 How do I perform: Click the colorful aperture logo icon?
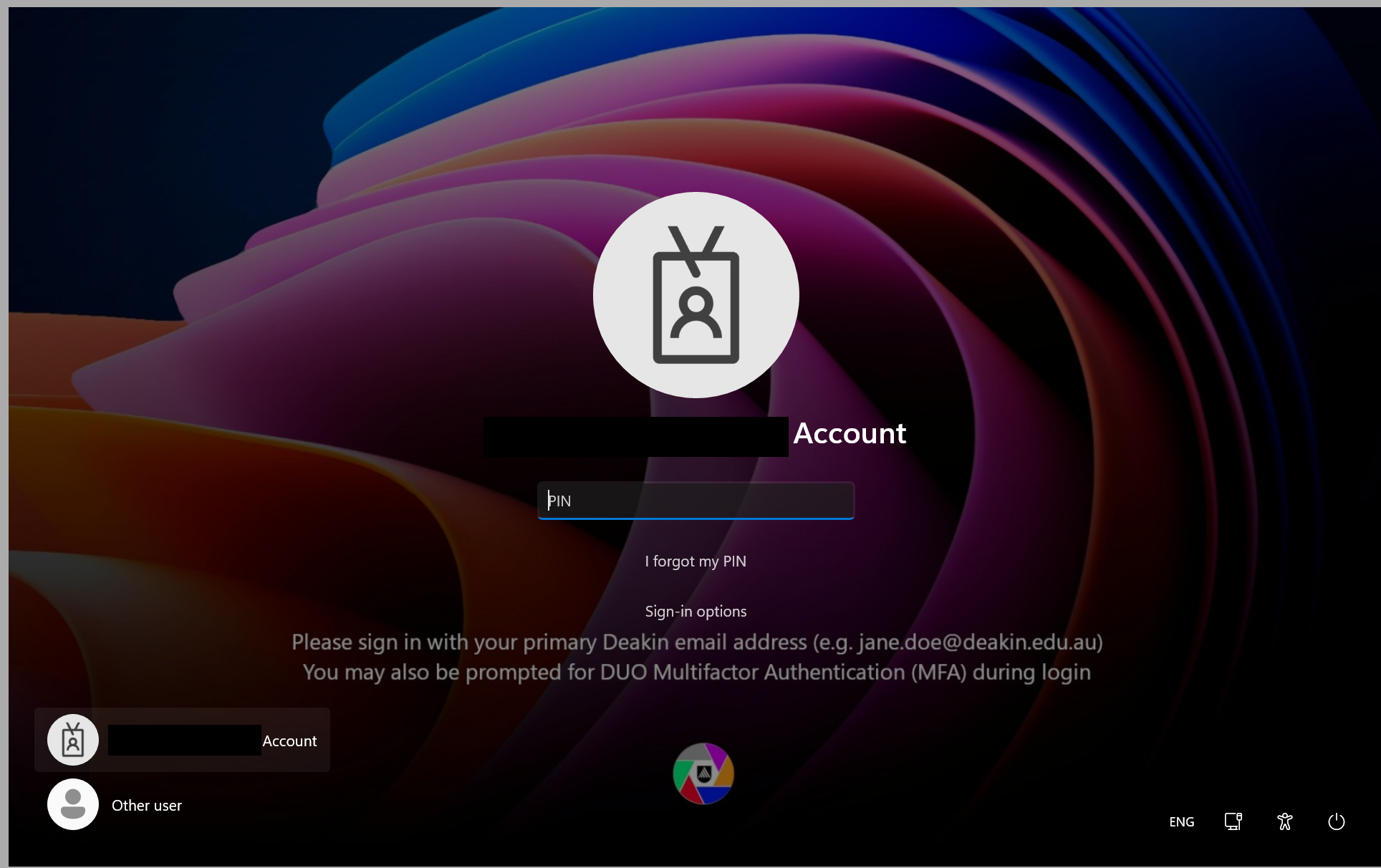coord(703,773)
